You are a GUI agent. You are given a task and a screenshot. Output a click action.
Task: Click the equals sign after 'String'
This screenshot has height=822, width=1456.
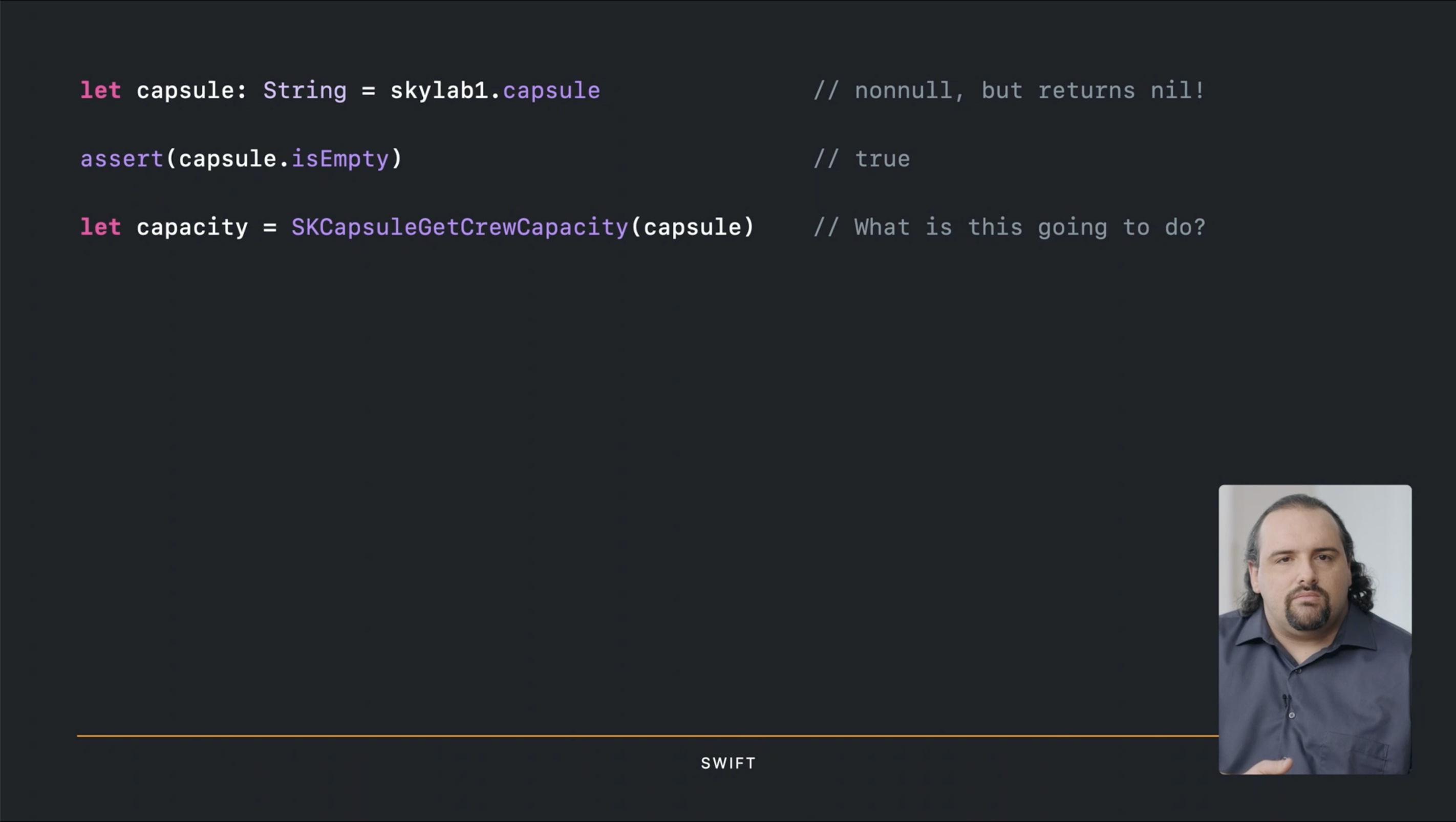click(369, 91)
